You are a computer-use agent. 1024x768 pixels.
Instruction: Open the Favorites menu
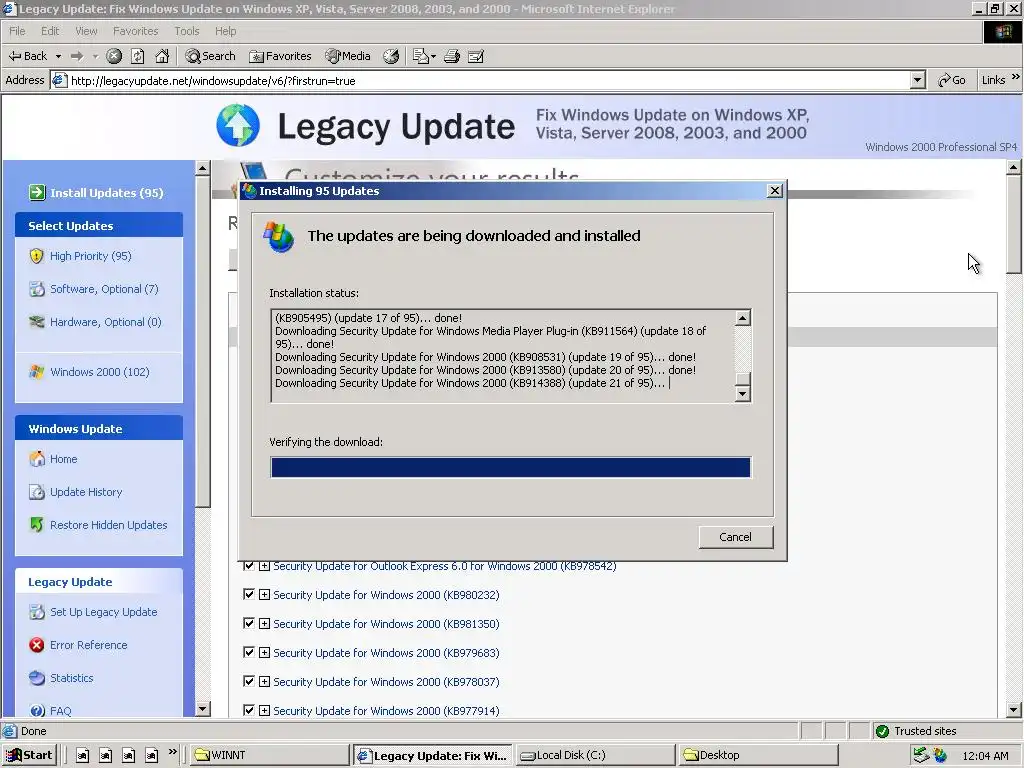[135, 31]
